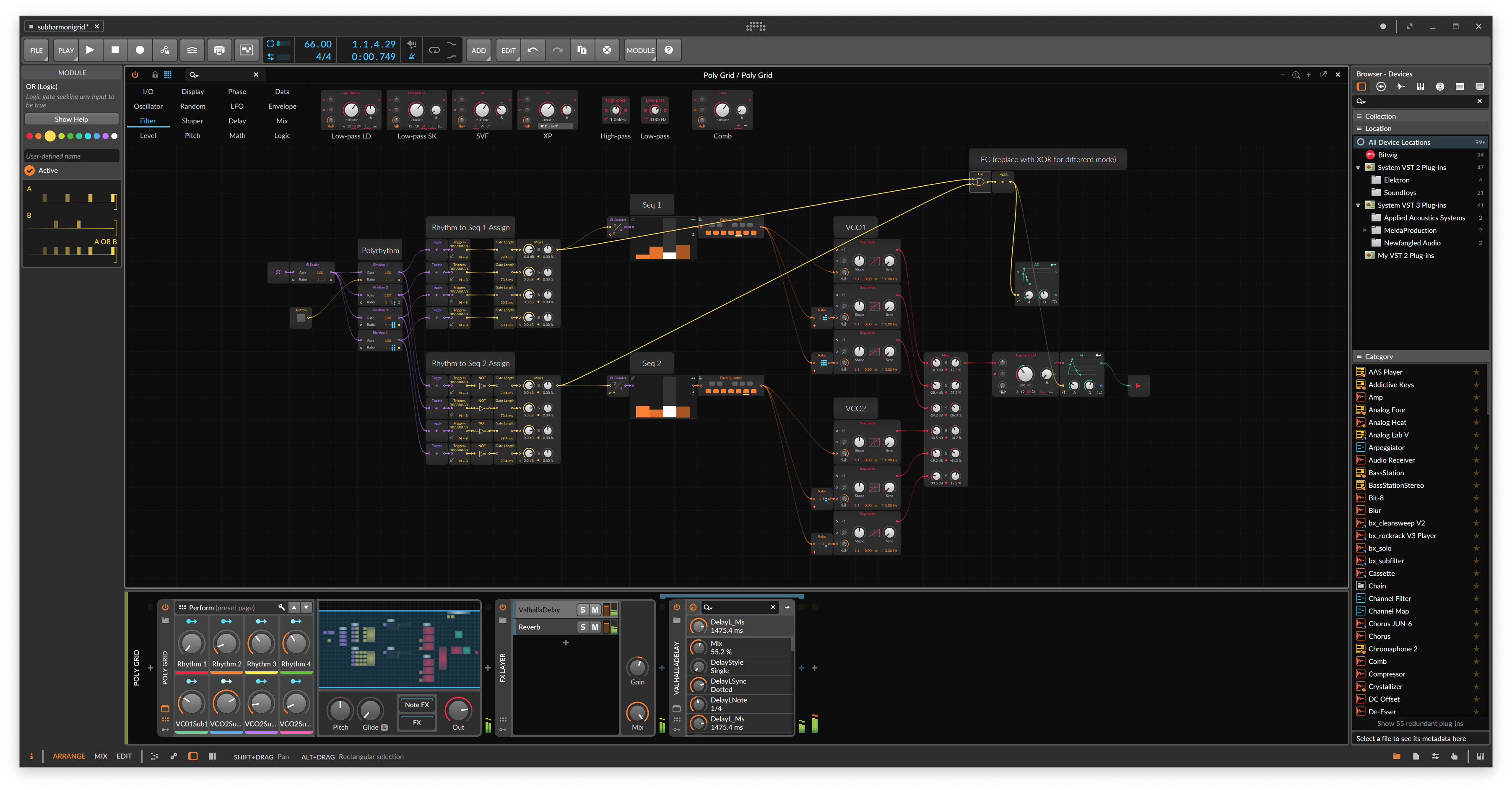Arm the global record button
Screen dimensions: 1512x790
(x=140, y=50)
